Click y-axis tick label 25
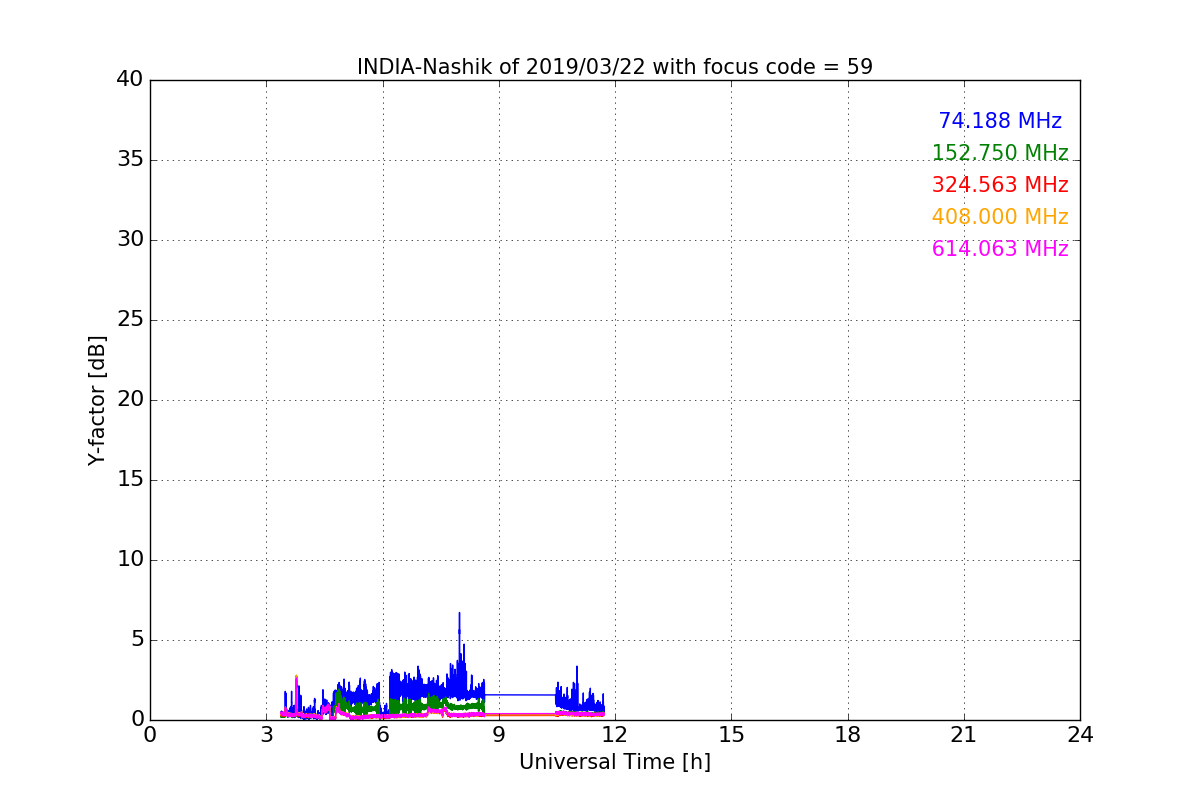1200x800 pixels. [x=130, y=320]
